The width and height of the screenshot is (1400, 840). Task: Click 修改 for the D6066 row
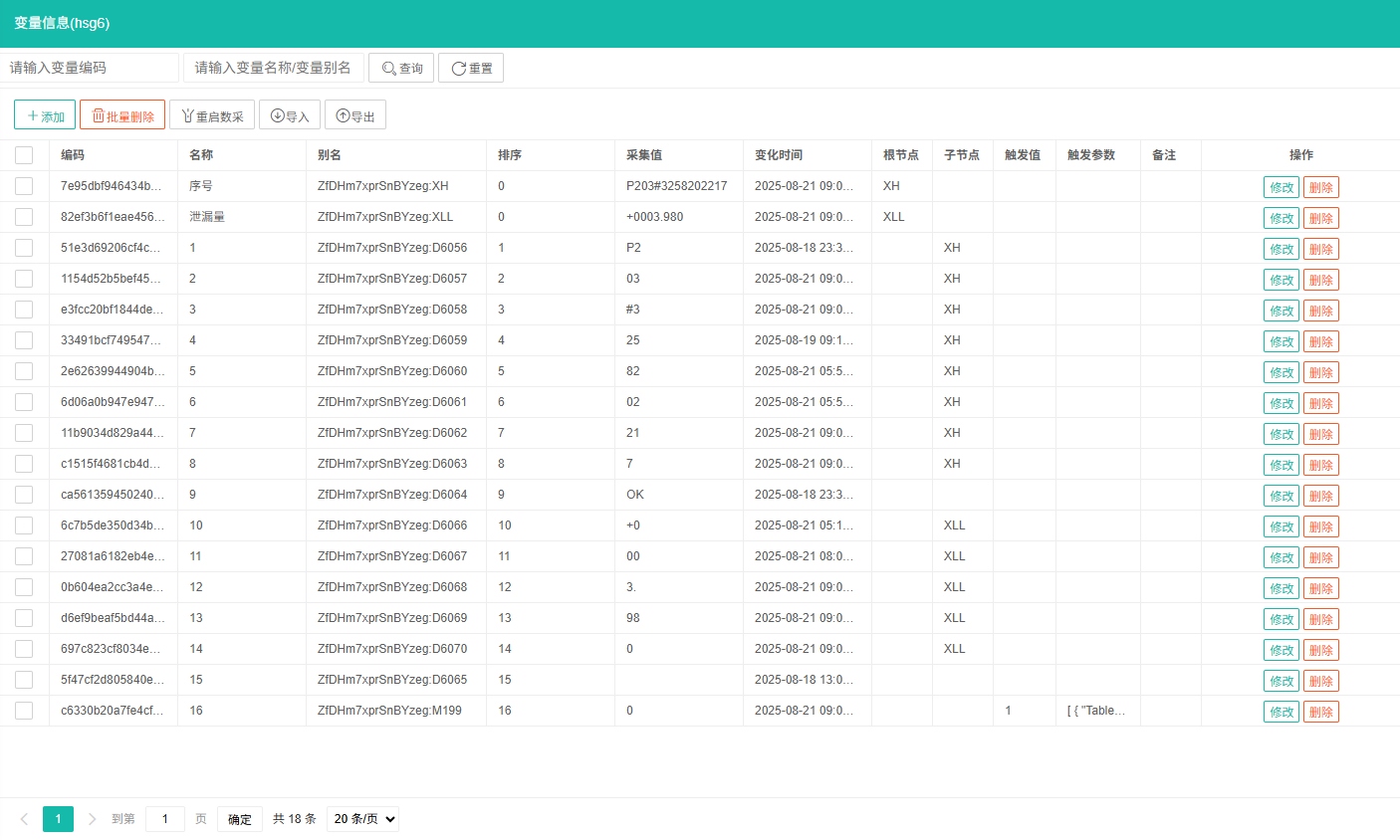pyautogui.click(x=1282, y=526)
